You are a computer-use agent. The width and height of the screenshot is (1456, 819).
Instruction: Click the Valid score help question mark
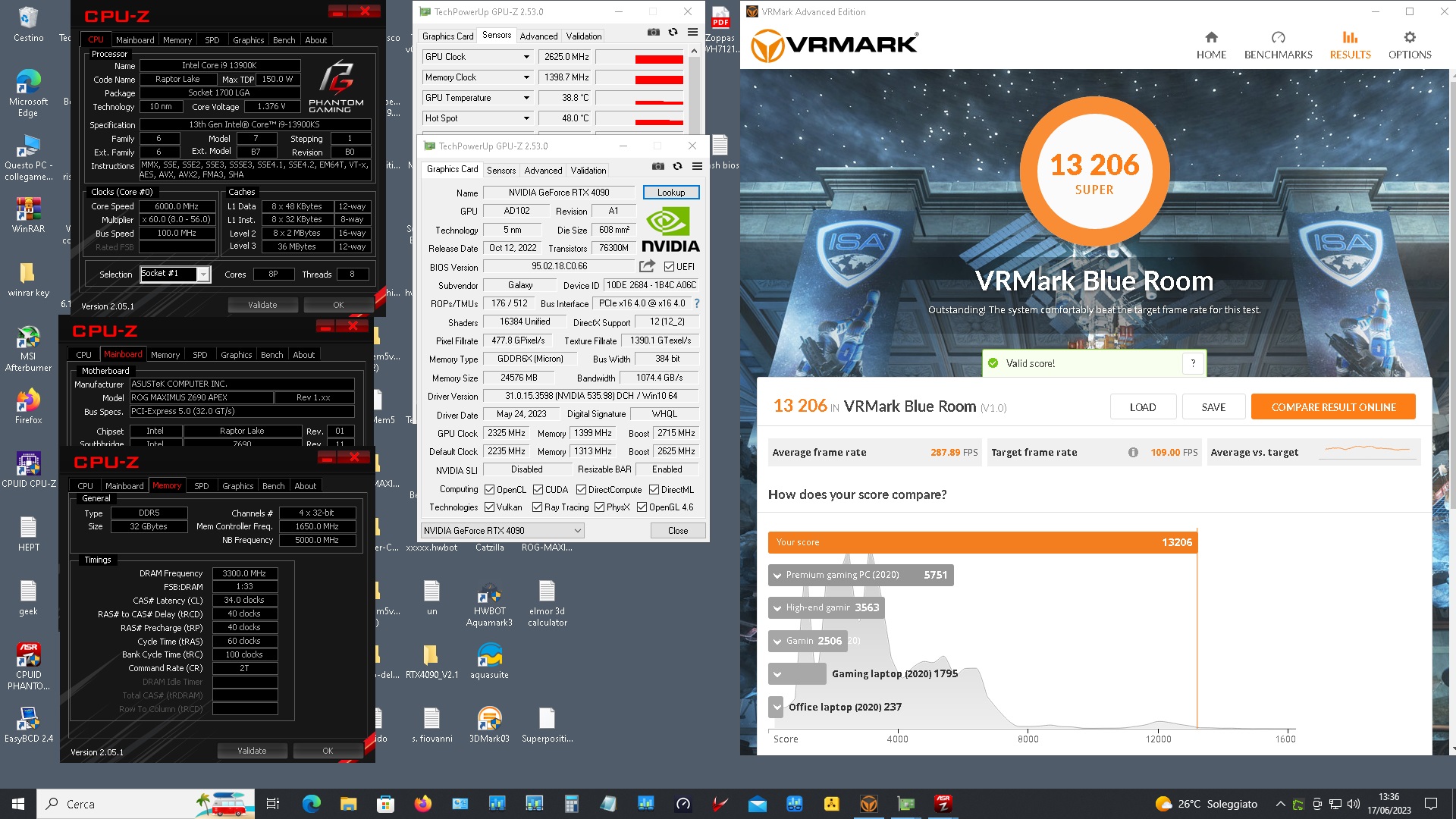(x=1193, y=363)
